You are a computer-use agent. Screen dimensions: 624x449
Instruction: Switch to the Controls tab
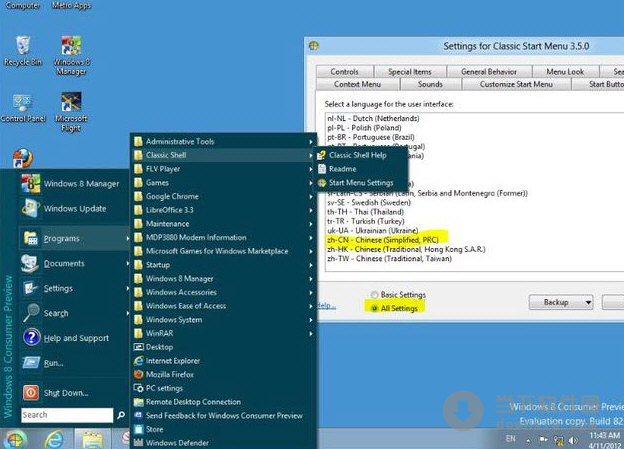tap(345, 72)
